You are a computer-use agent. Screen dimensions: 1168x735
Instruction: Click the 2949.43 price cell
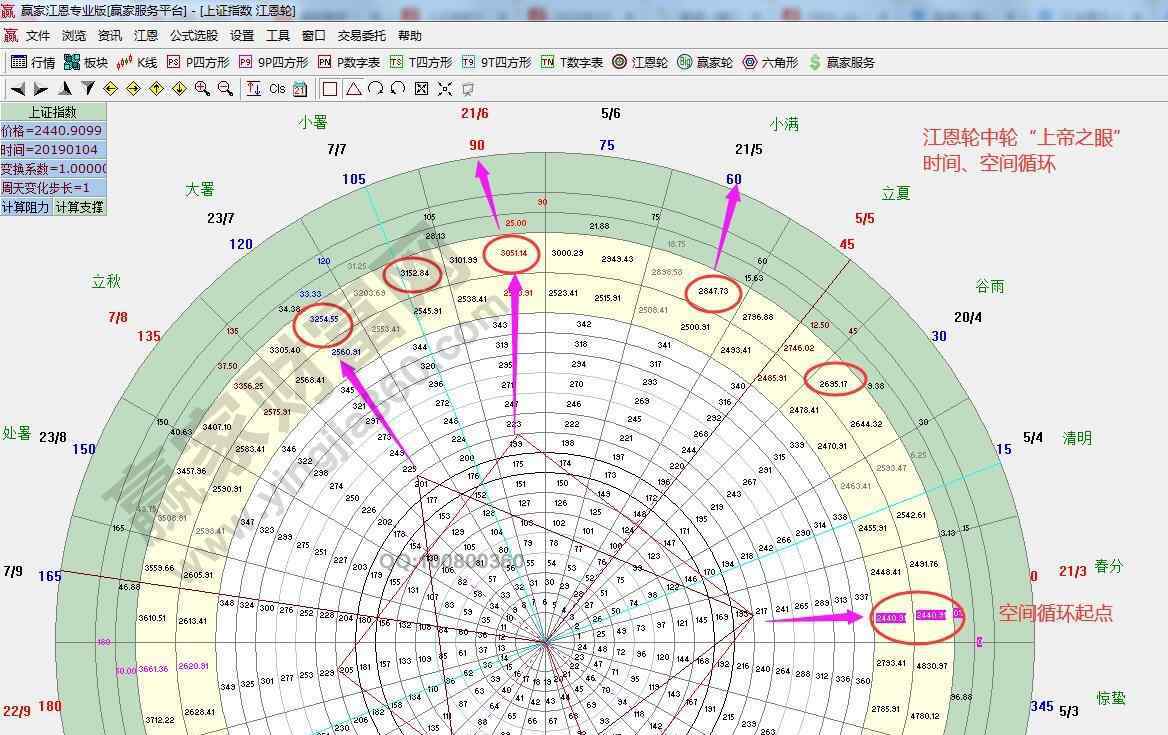point(617,259)
